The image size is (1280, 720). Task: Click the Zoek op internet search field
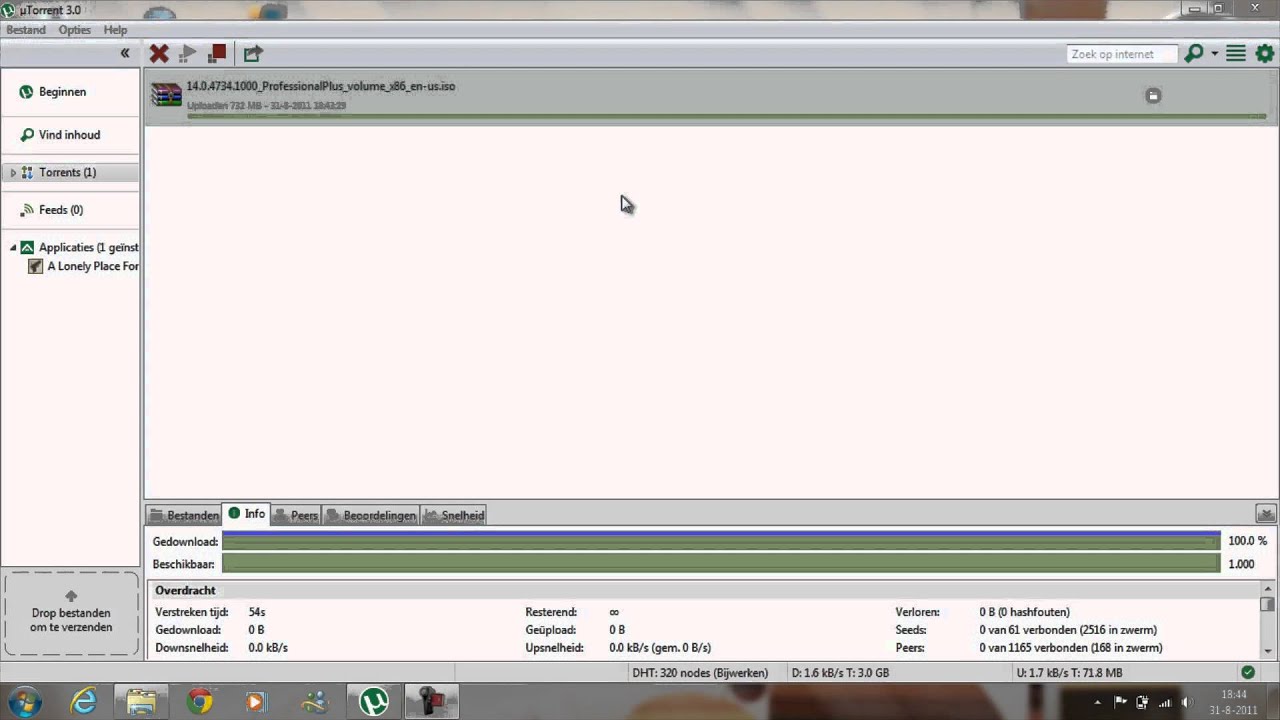pyautogui.click(x=1122, y=54)
